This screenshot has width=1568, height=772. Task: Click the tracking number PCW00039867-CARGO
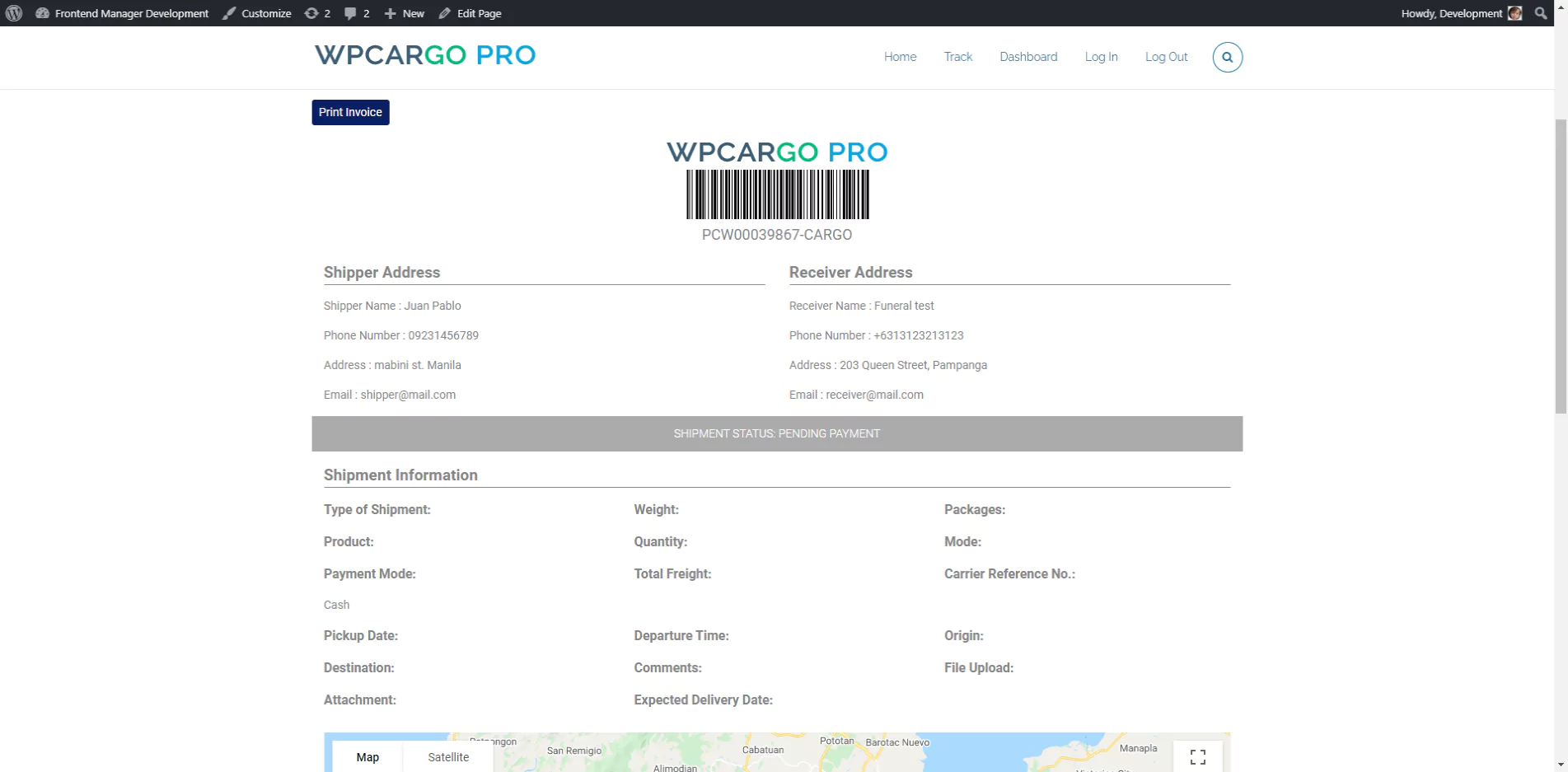point(777,235)
